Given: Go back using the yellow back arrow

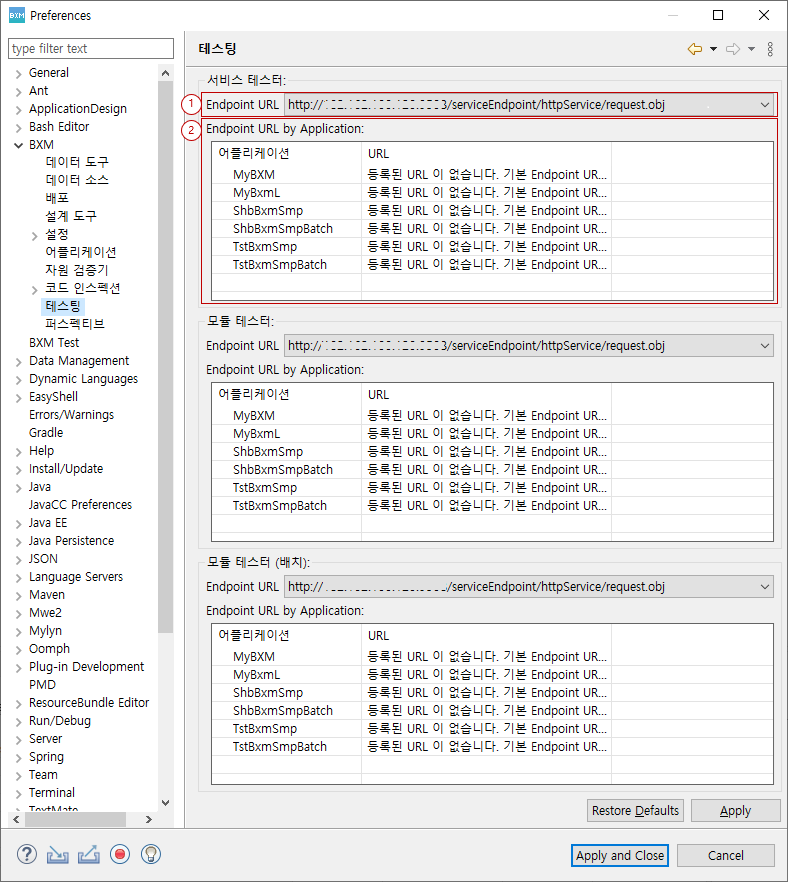Looking at the screenshot, I should click(695, 49).
